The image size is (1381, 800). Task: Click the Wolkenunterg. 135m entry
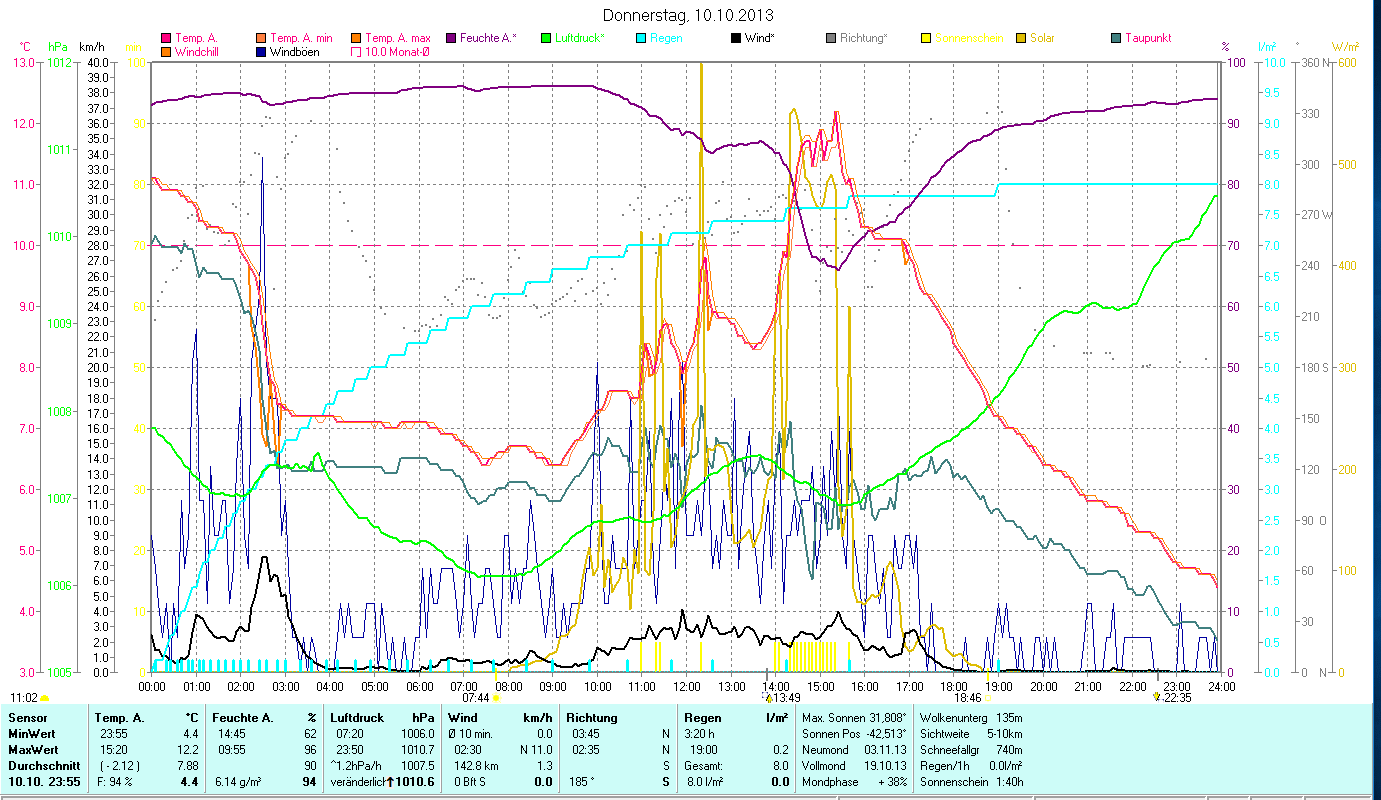[971, 718]
